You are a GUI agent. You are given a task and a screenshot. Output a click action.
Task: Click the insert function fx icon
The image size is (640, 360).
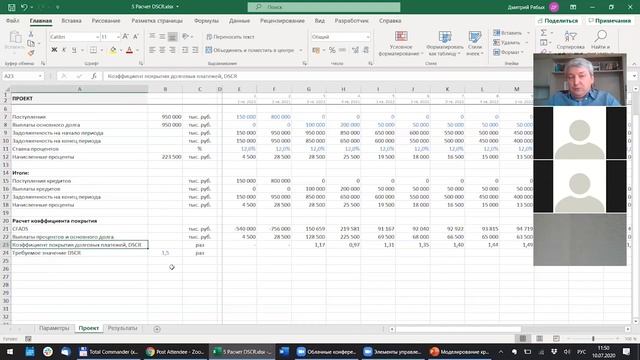[x=94, y=76]
